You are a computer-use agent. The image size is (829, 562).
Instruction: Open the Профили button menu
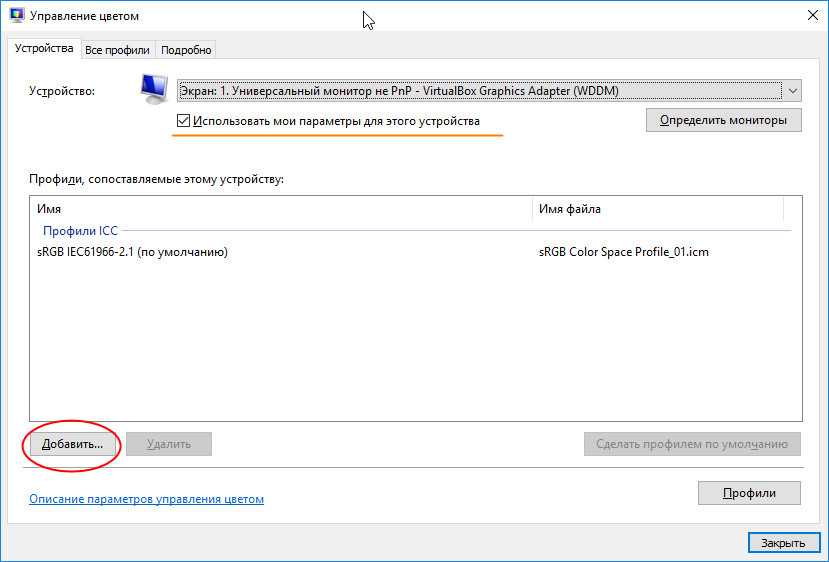pos(749,493)
